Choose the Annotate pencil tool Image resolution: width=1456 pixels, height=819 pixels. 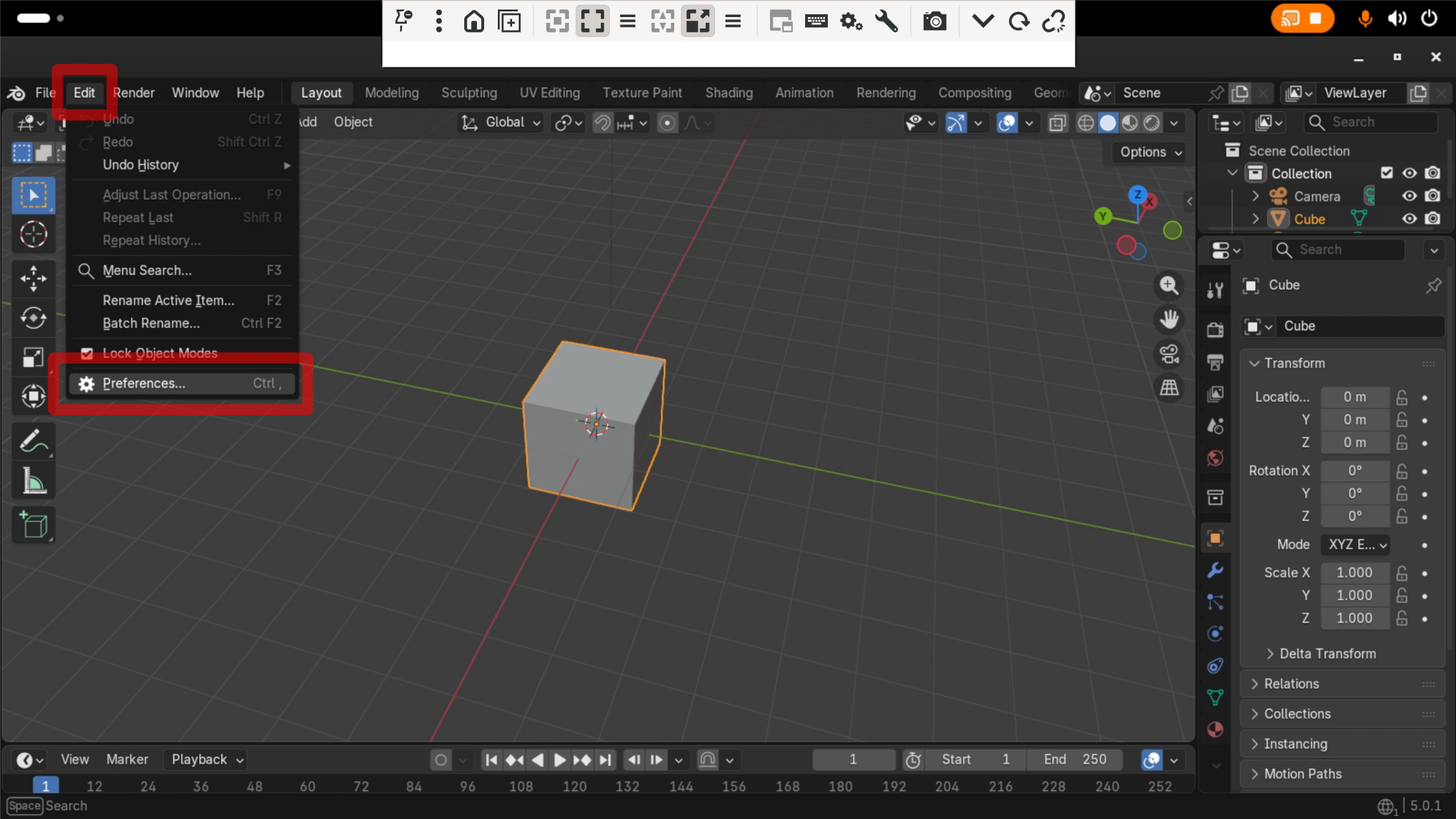(33, 442)
